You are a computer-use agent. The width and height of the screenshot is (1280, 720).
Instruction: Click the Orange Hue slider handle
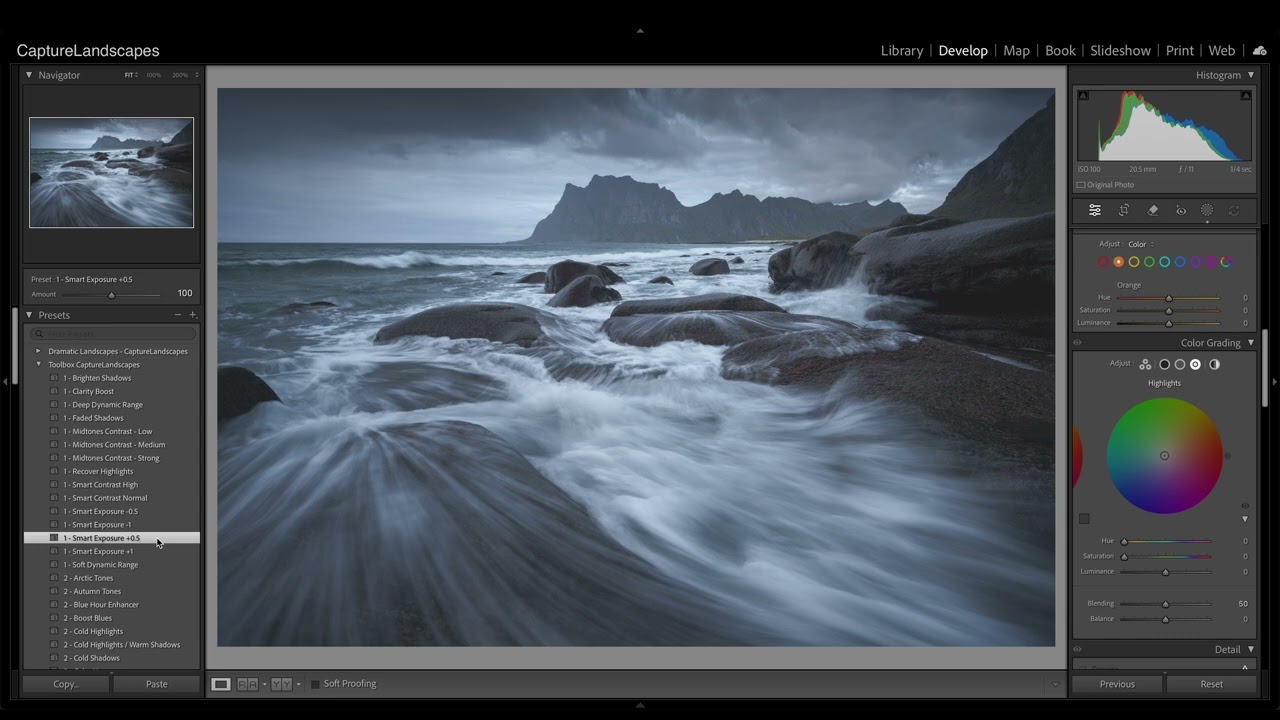point(1168,298)
